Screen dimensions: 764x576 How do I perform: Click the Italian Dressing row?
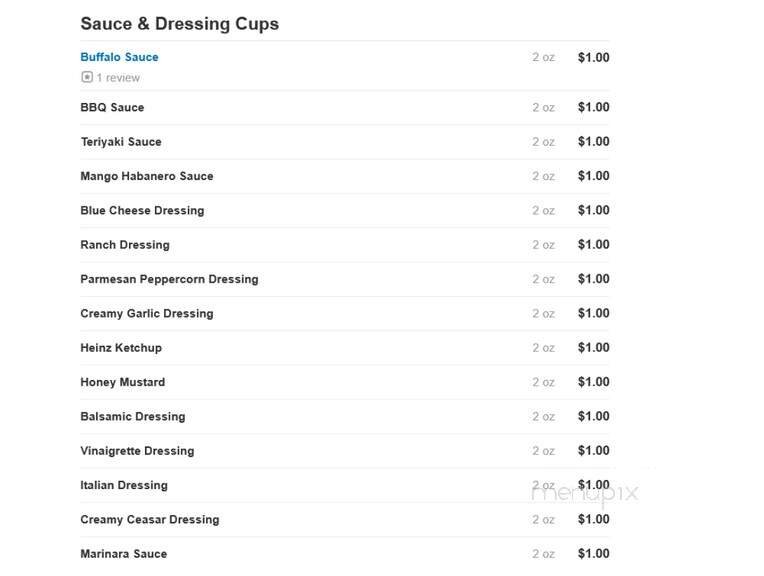coord(124,485)
